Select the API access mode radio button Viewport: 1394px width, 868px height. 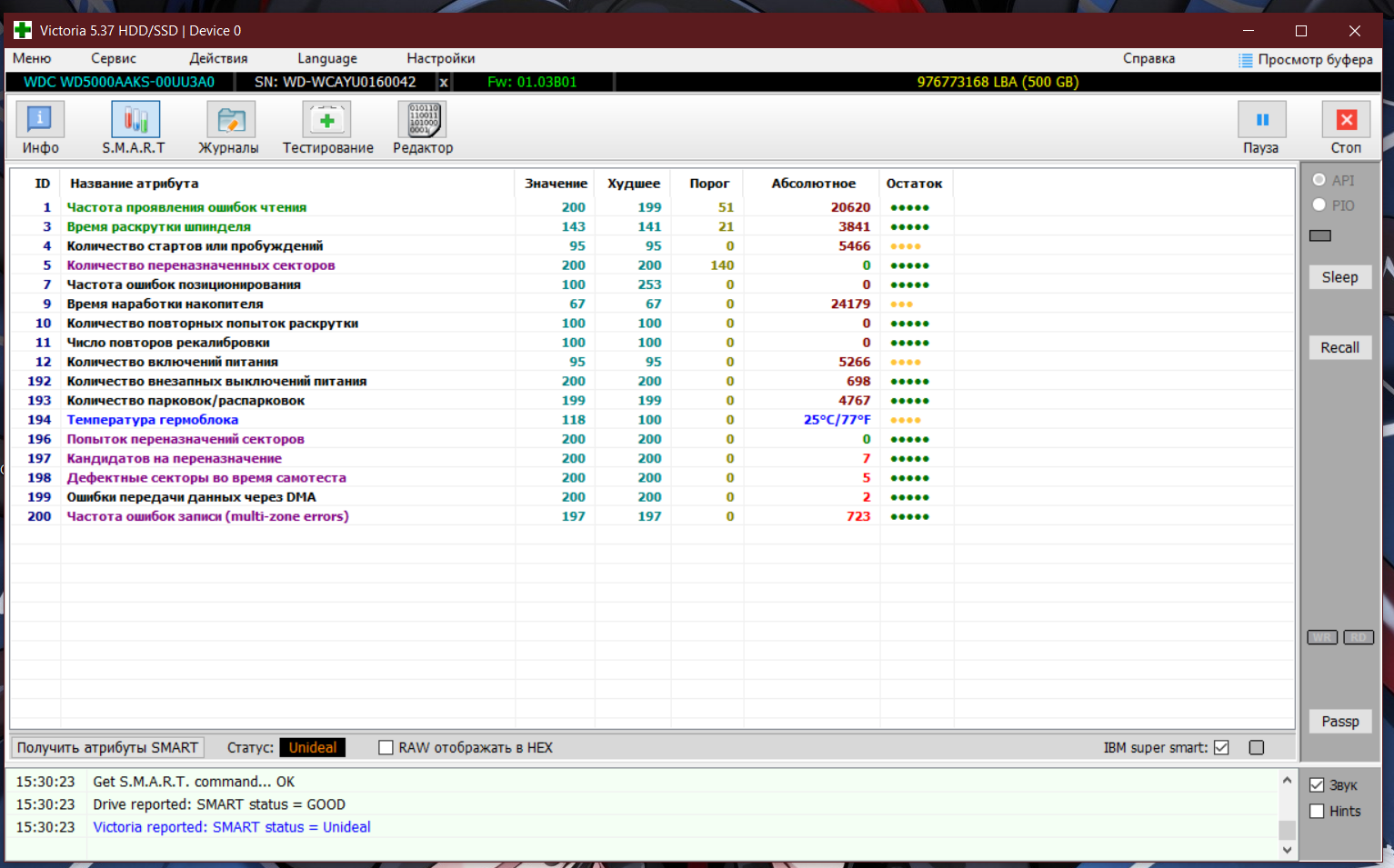1319,180
